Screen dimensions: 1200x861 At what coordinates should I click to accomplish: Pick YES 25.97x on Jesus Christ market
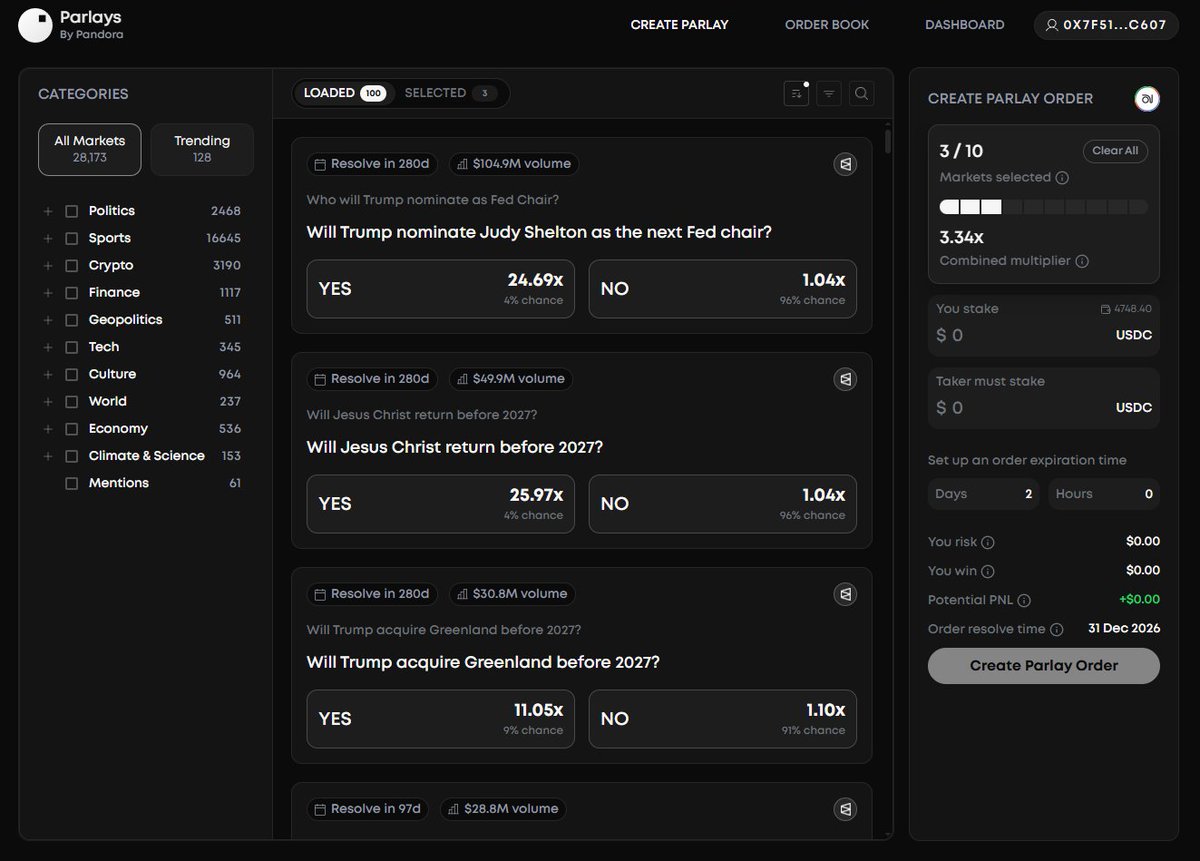tap(440, 504)
